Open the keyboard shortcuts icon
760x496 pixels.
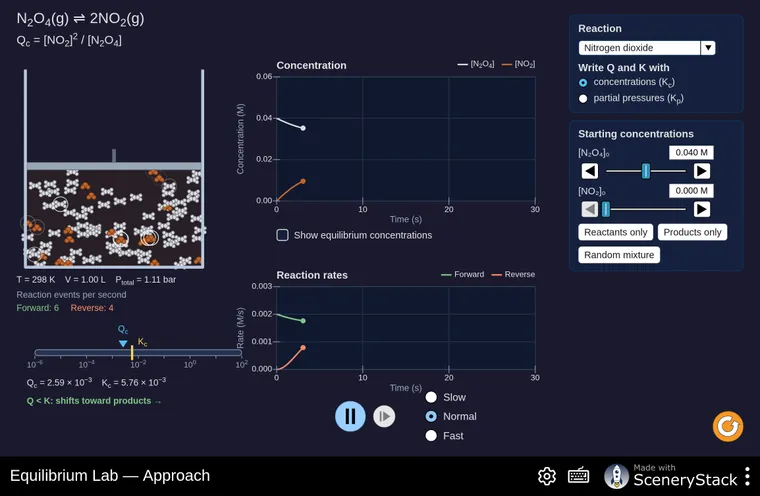(578, 476)
